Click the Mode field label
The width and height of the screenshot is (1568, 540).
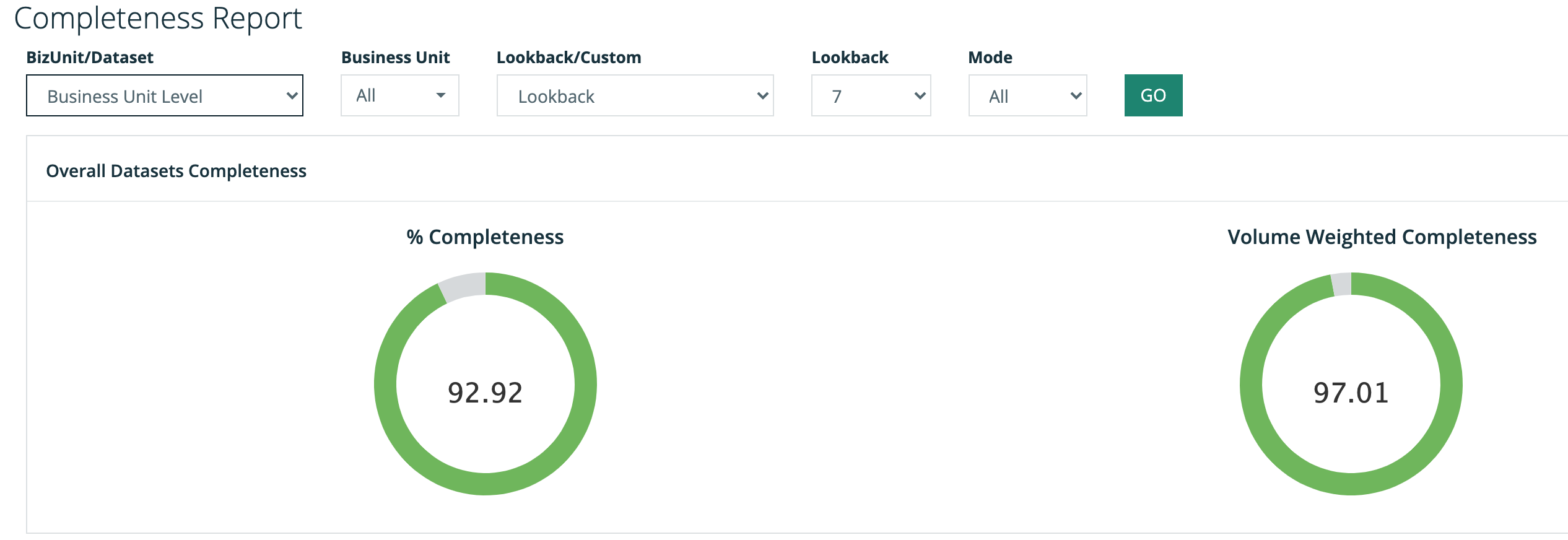click(990, 58)
